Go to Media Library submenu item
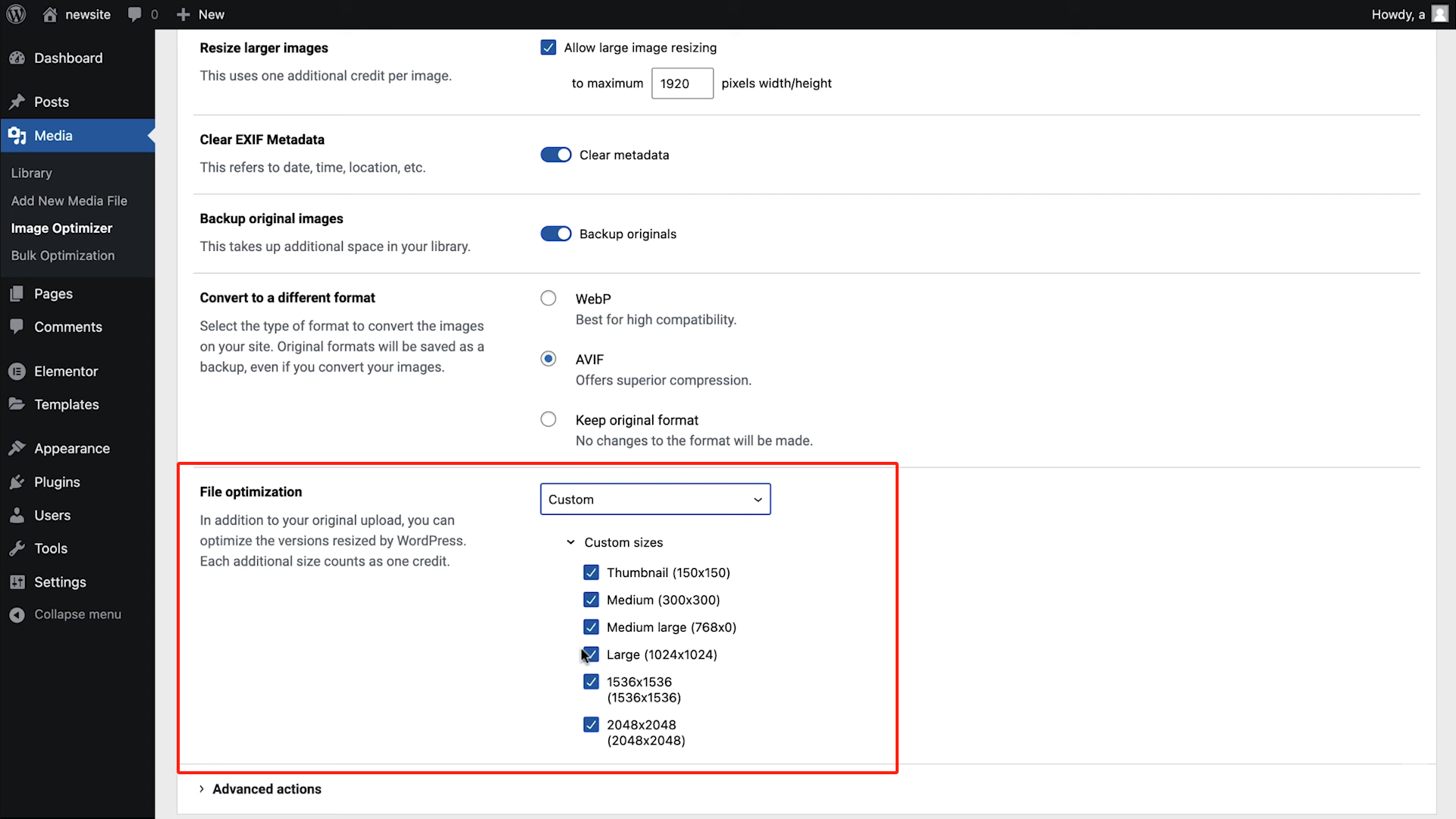 coord(32,173)
